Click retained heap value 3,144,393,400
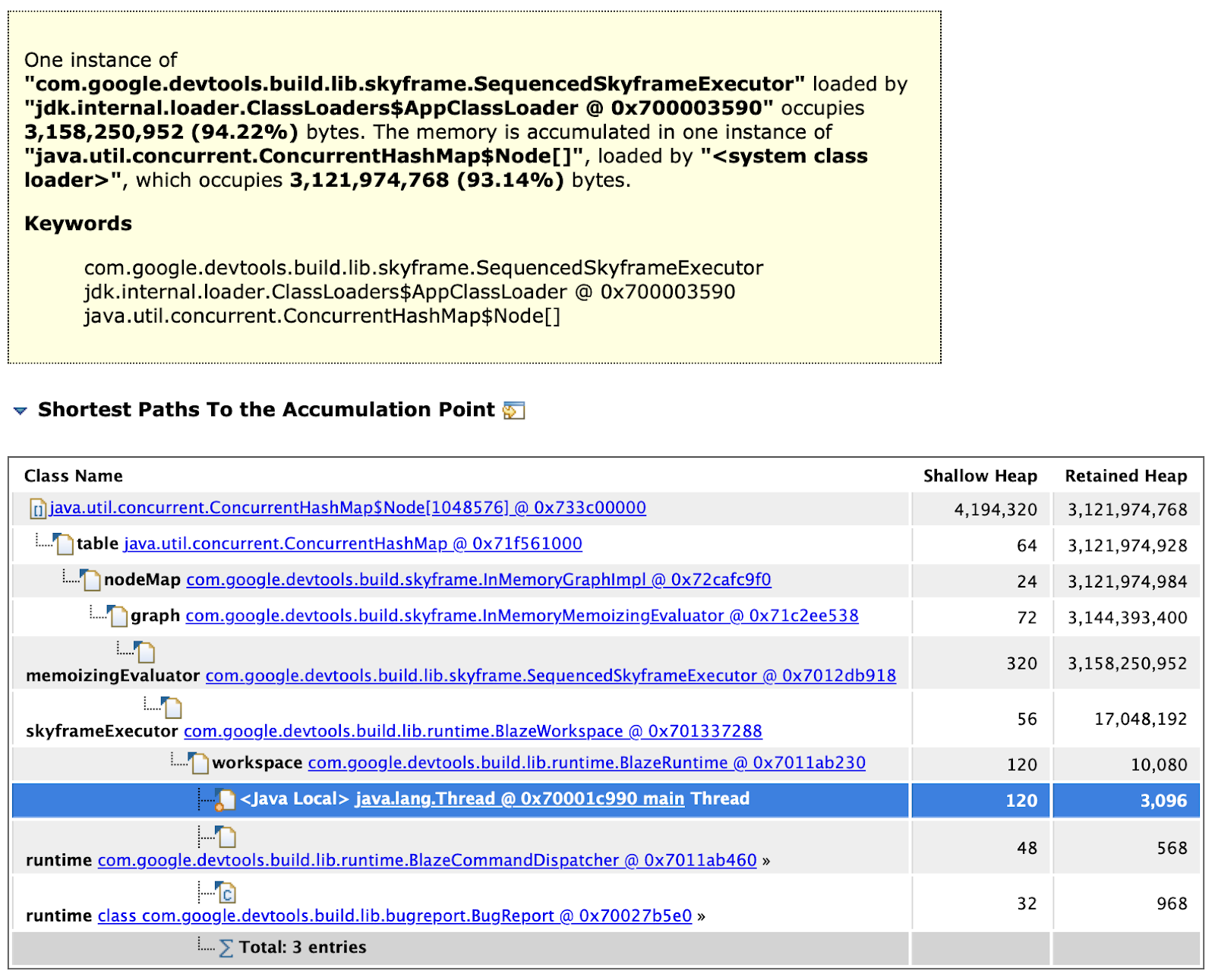This screenshot has width=1215, height=980. 1127,618
